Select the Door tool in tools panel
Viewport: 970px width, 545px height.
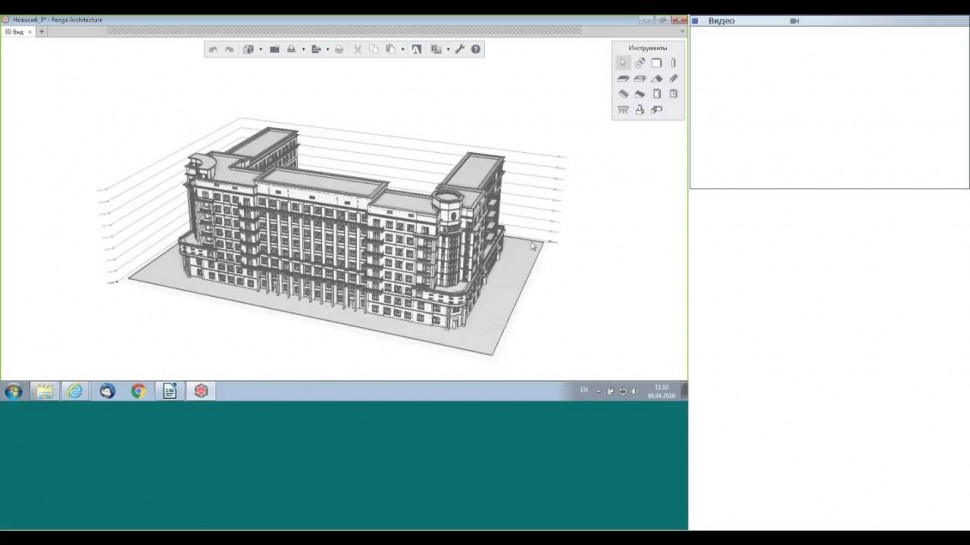tap(657, 94)
